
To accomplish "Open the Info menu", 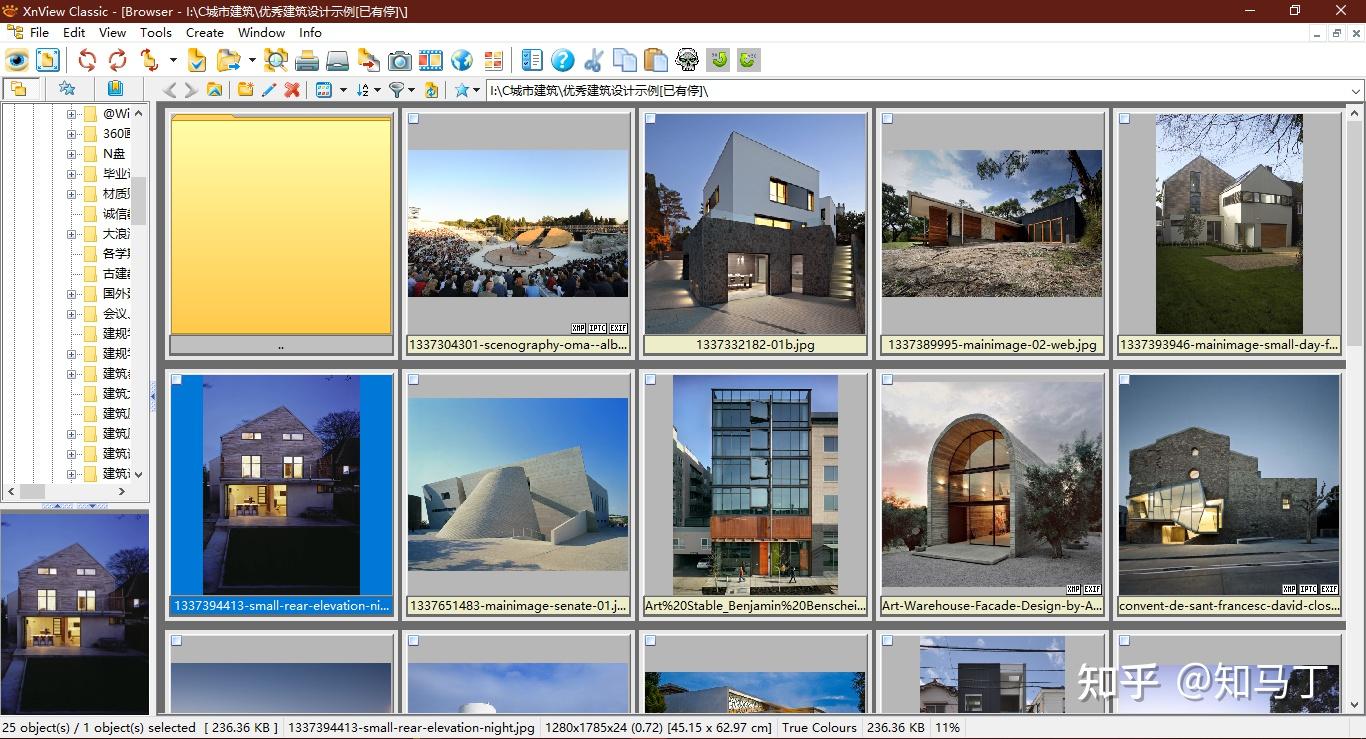I will 310,32.
